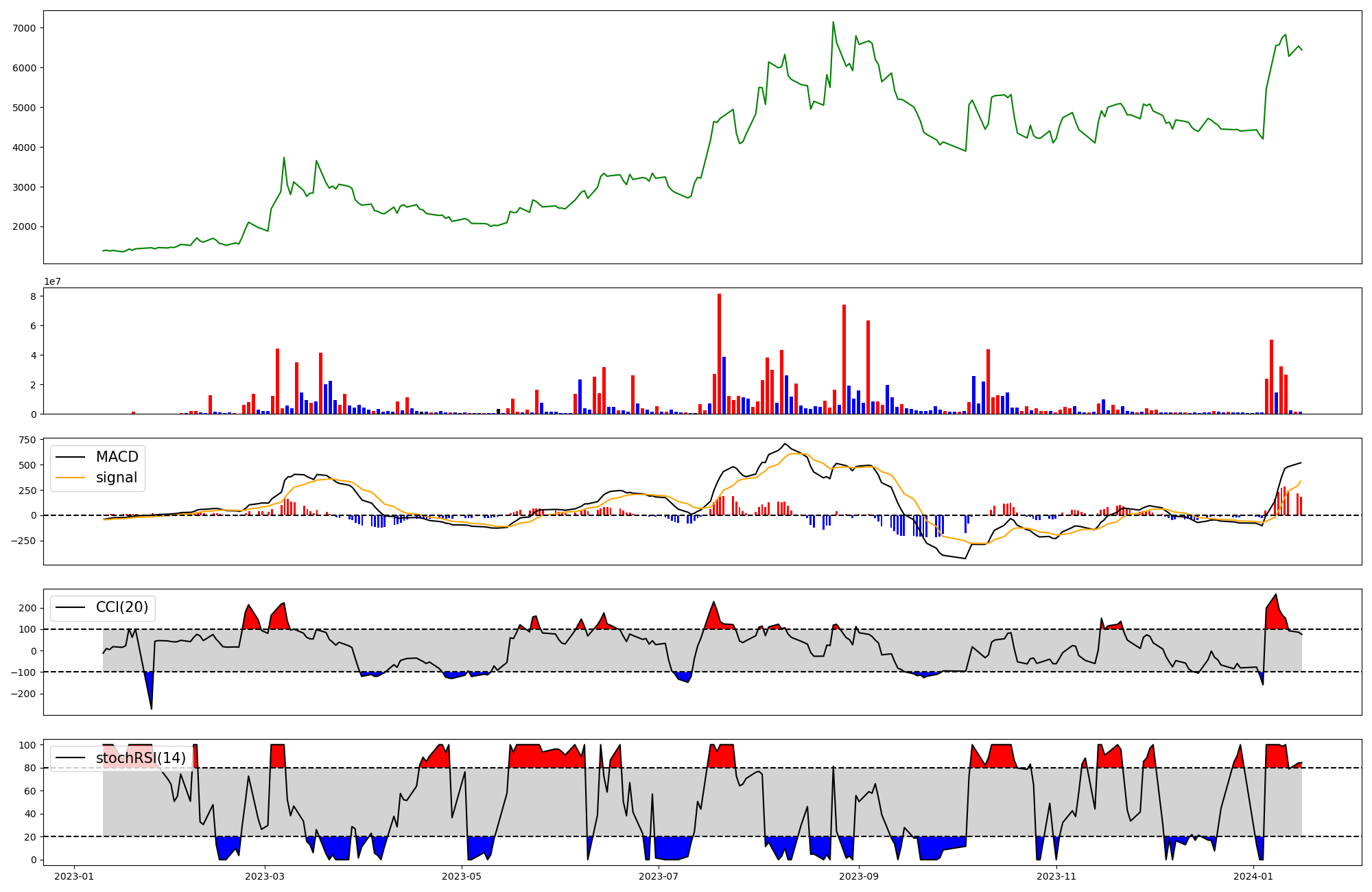Click the highest peak of the green price line
Viewport: 1372px width, 892px height.
click(x=833, y=23)
